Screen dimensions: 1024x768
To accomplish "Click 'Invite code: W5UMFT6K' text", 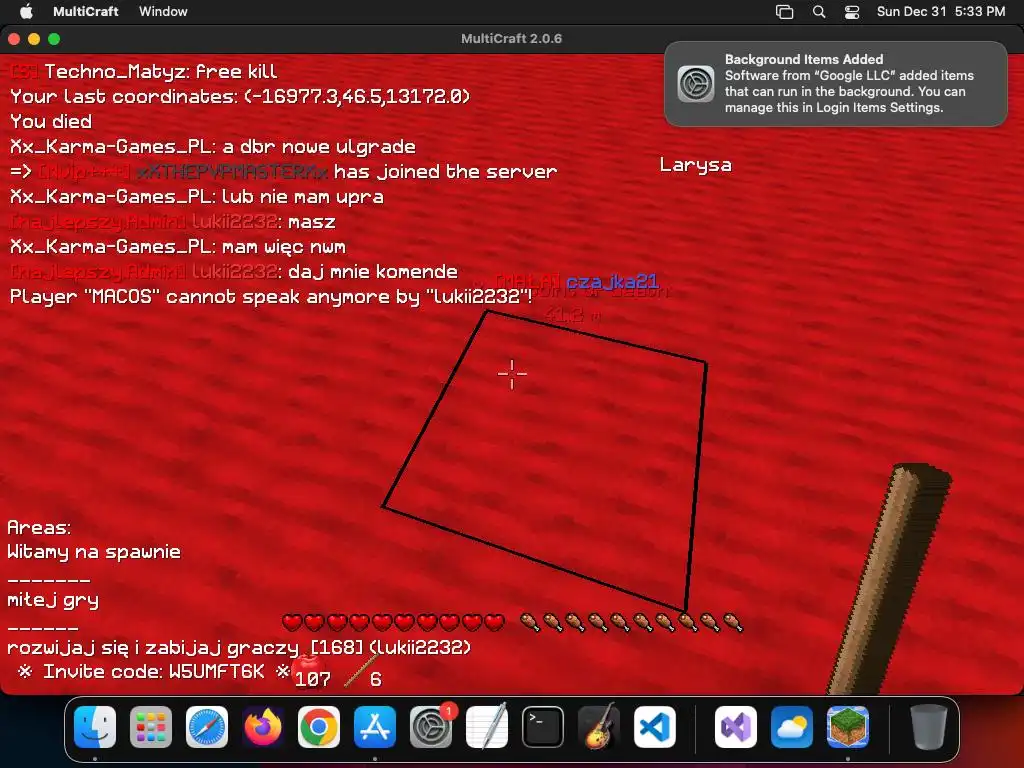I will tap(153, 671).
